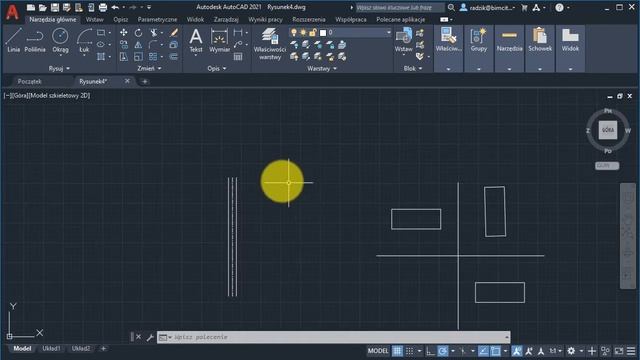Open the Widok ribbon tab

[195, 19]
